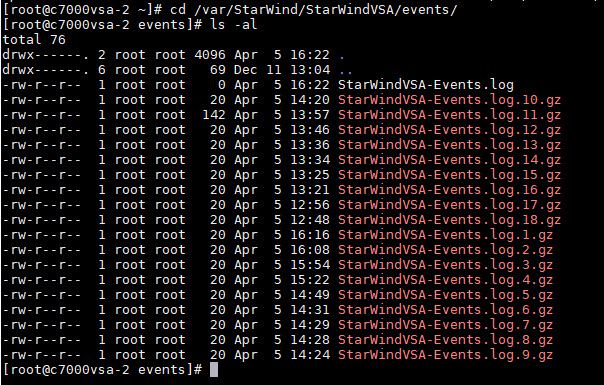Screen dimensions: 604x385
Task: Select StarWindVSA-Events.log.10.gz file name
Action: click(x=449, y=100)
